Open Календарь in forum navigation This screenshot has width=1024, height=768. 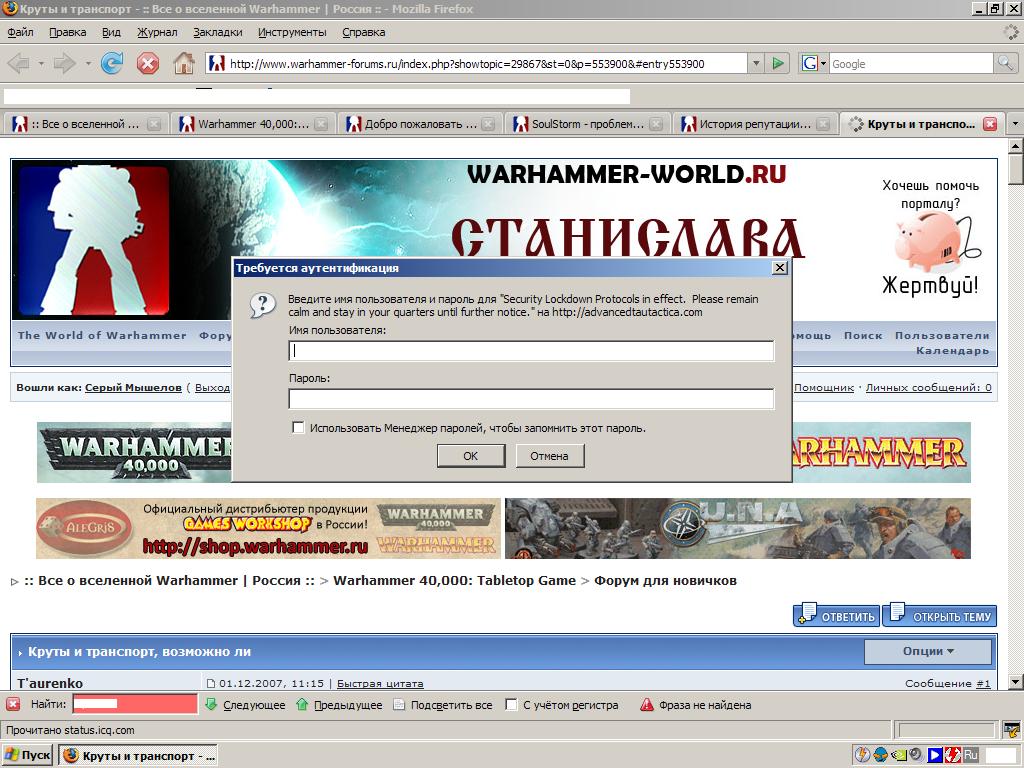click(x=952, y=351)
